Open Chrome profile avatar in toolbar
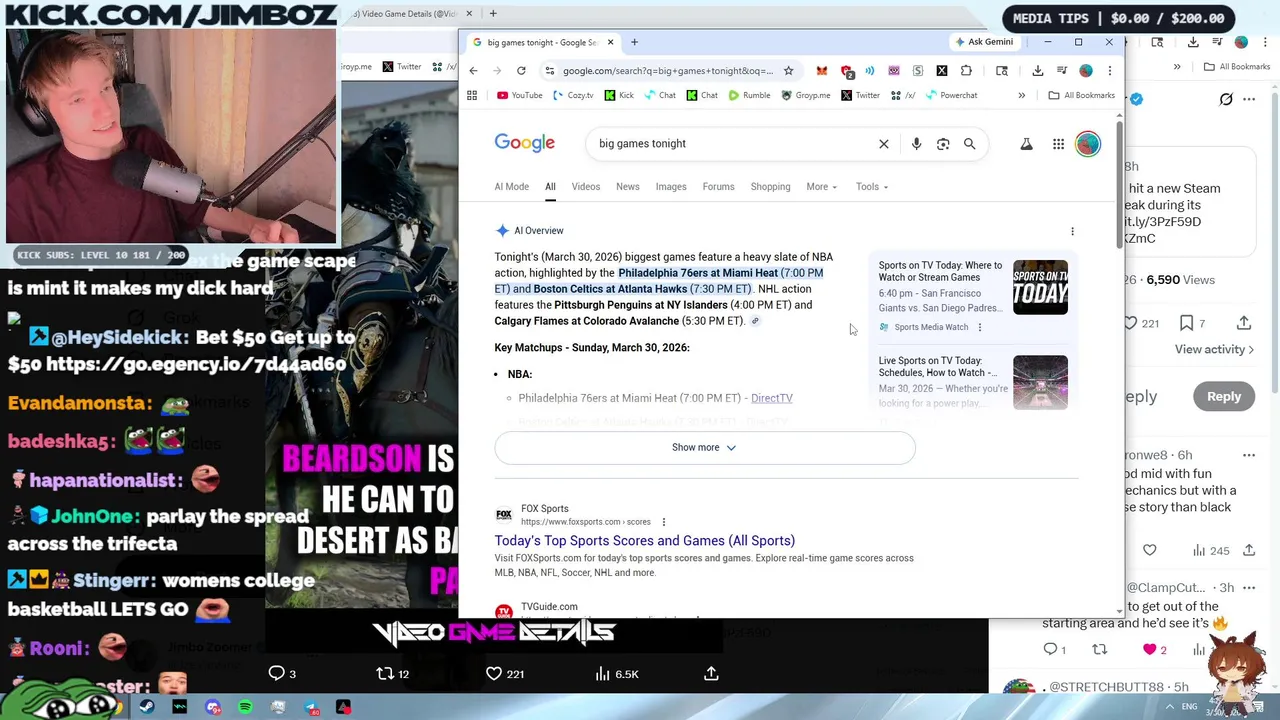The image size is (1280, 720). coord(1086,71)
